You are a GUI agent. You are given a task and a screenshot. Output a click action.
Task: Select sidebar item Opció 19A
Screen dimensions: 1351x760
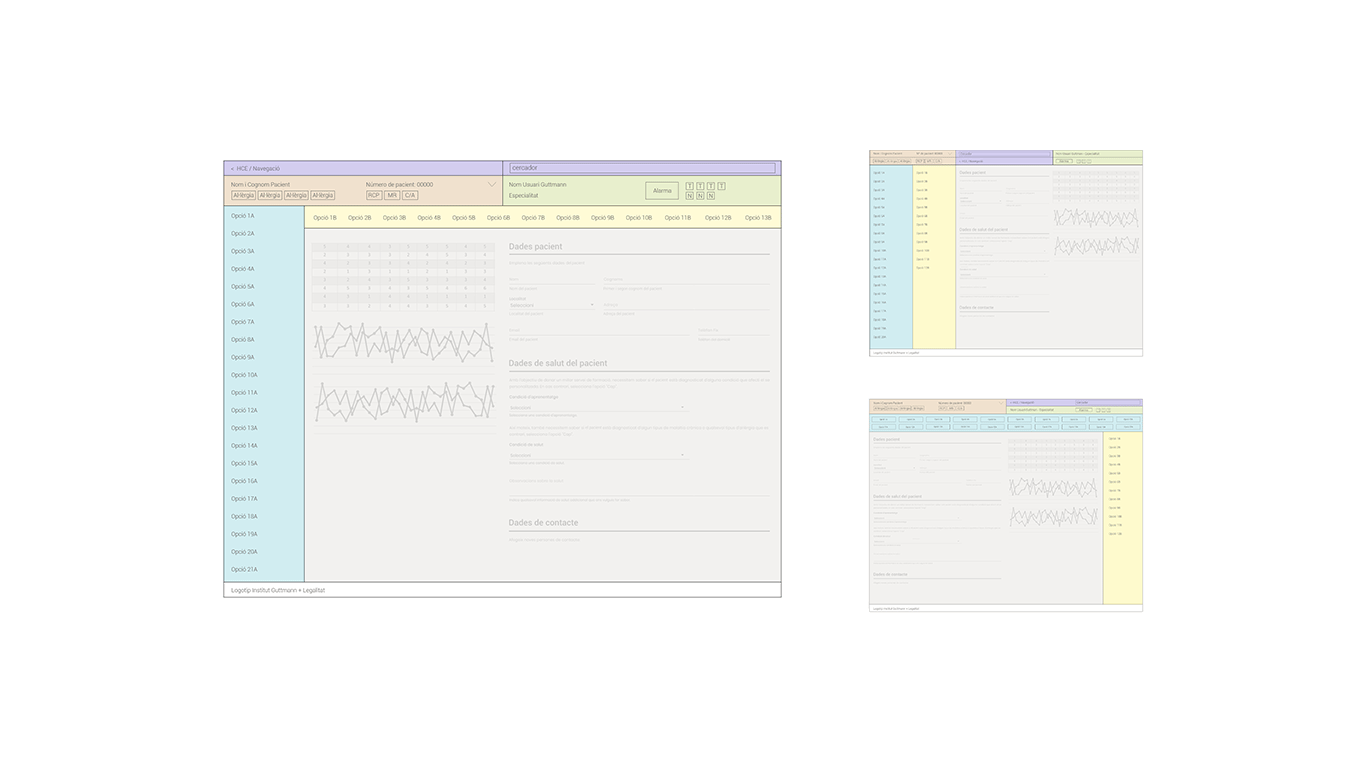coord(244,534)
